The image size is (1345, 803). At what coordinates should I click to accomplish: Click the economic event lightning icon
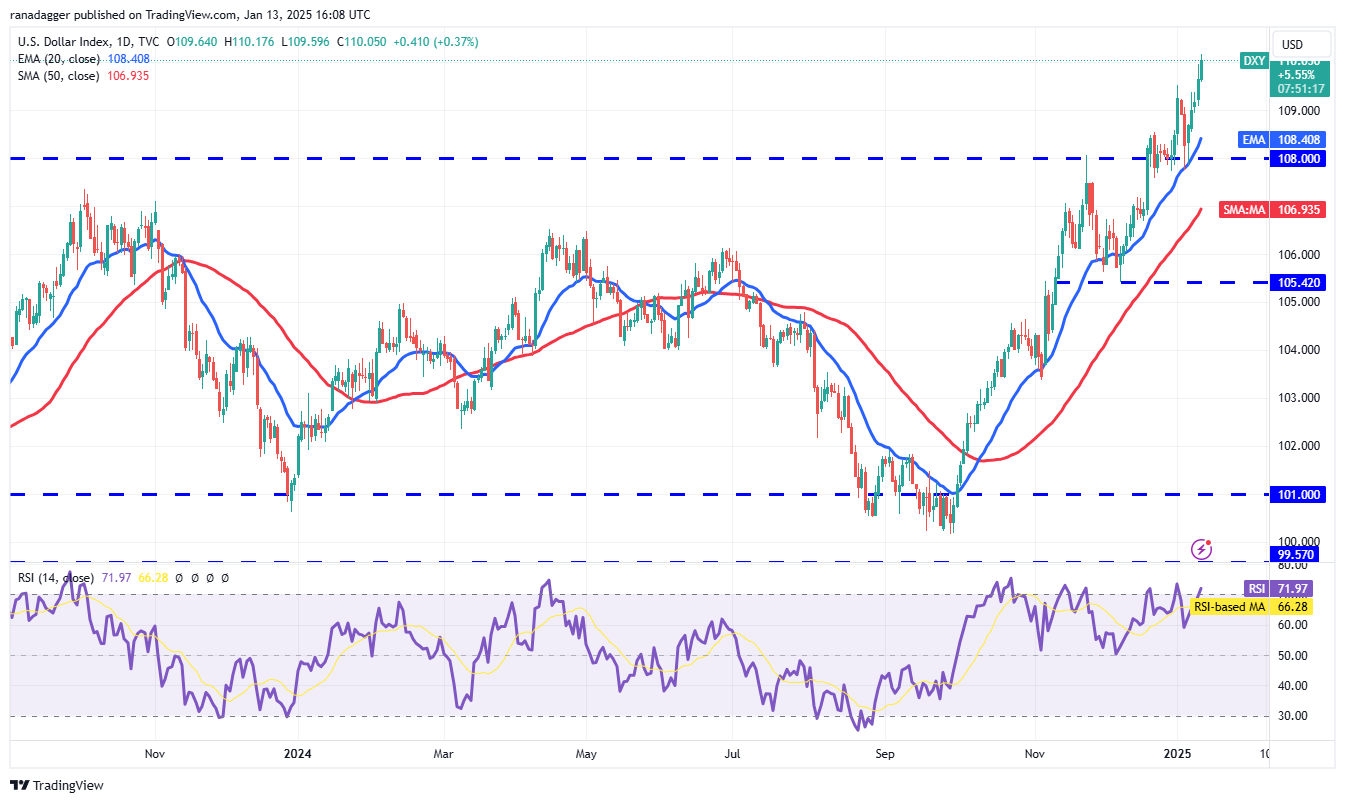point(1202,549)
